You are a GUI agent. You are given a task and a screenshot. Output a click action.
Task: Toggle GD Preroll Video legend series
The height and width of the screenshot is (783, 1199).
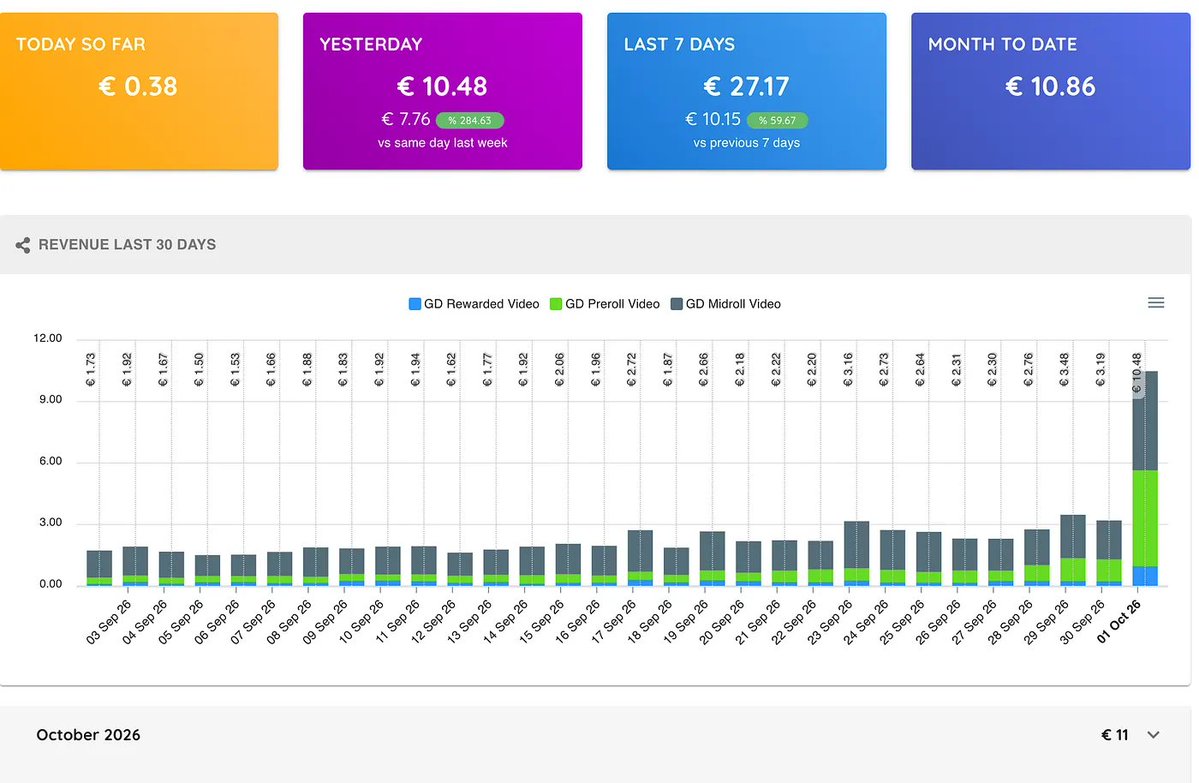[x=605, y=304]
